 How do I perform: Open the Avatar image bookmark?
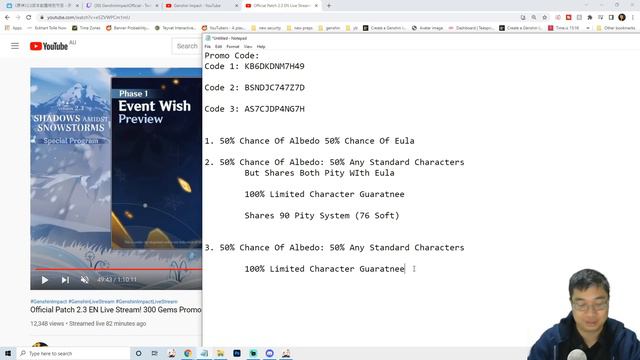[x=427, y=28]
